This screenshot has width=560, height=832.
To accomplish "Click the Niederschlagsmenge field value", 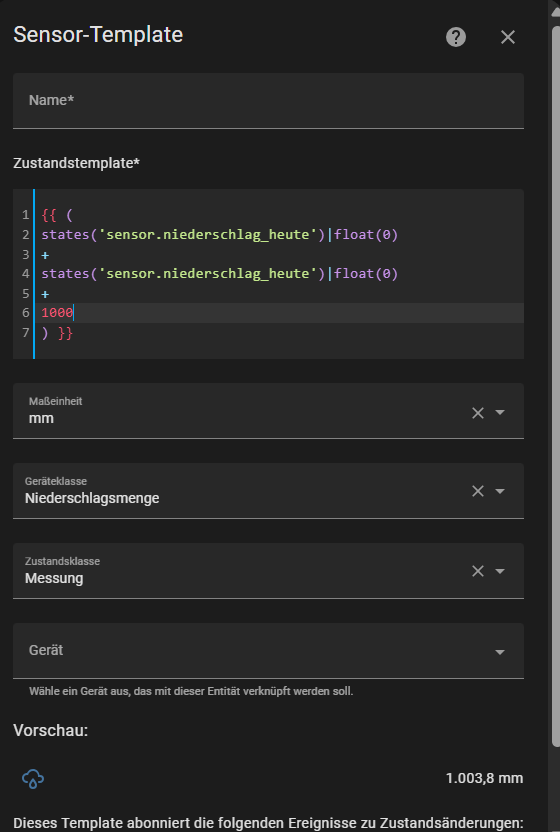I will coord(92,498).
